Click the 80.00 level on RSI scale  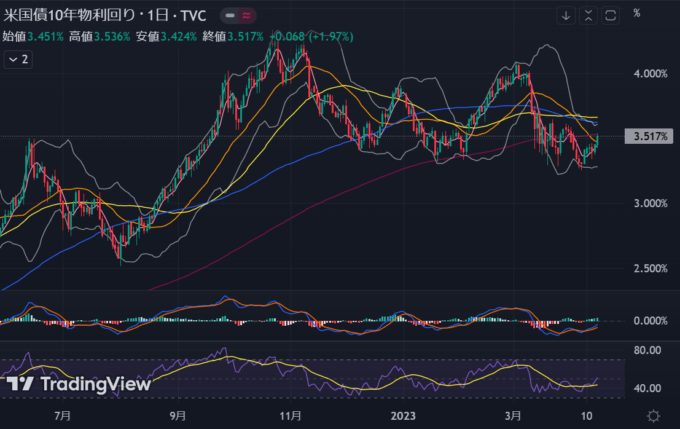(648, 351)
